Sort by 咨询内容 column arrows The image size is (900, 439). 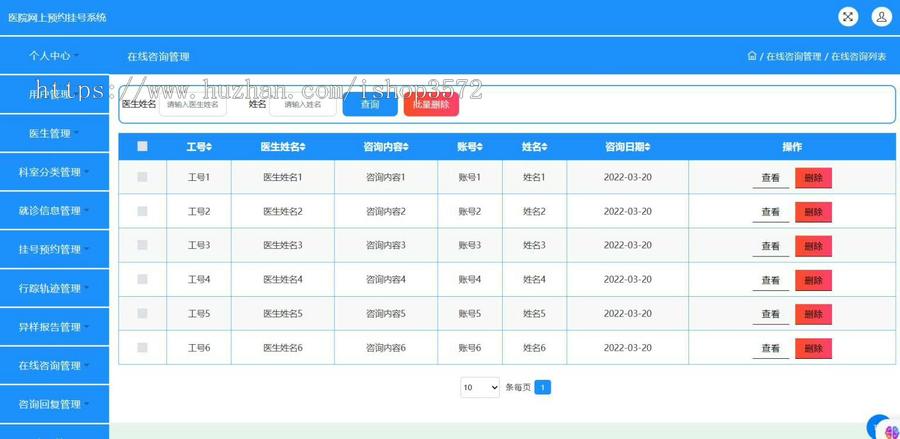(x=406, y=147)
